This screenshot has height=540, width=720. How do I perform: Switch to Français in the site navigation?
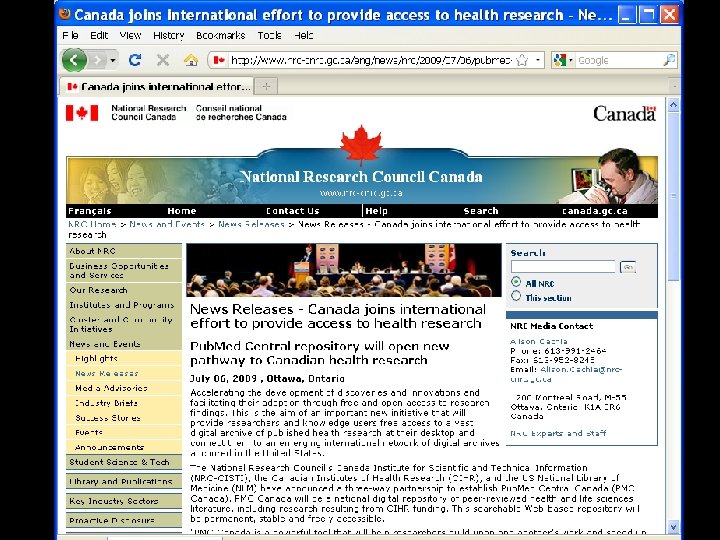90,211
